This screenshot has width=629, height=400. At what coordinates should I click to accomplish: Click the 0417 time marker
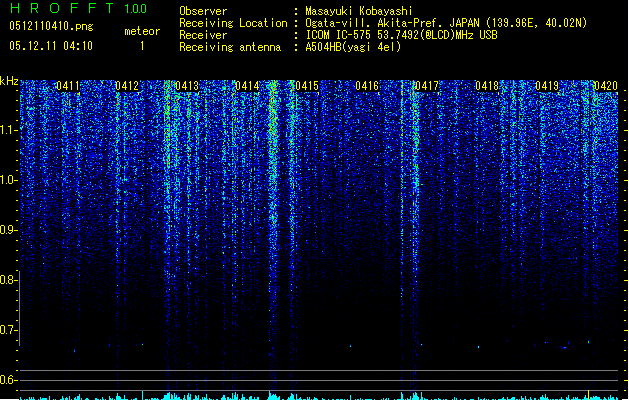[427, 86]
